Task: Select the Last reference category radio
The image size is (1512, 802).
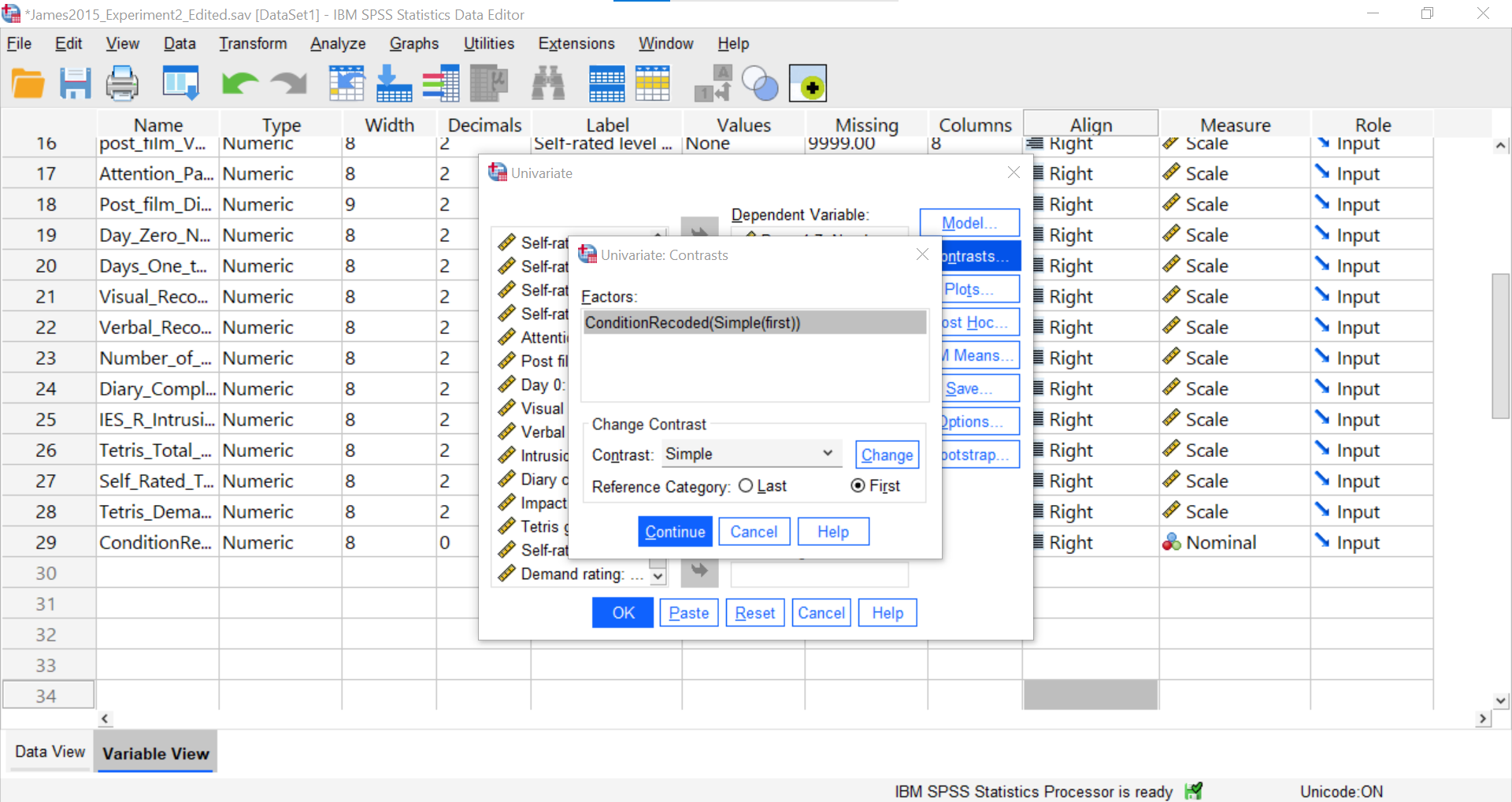Action: coord(746,486)
